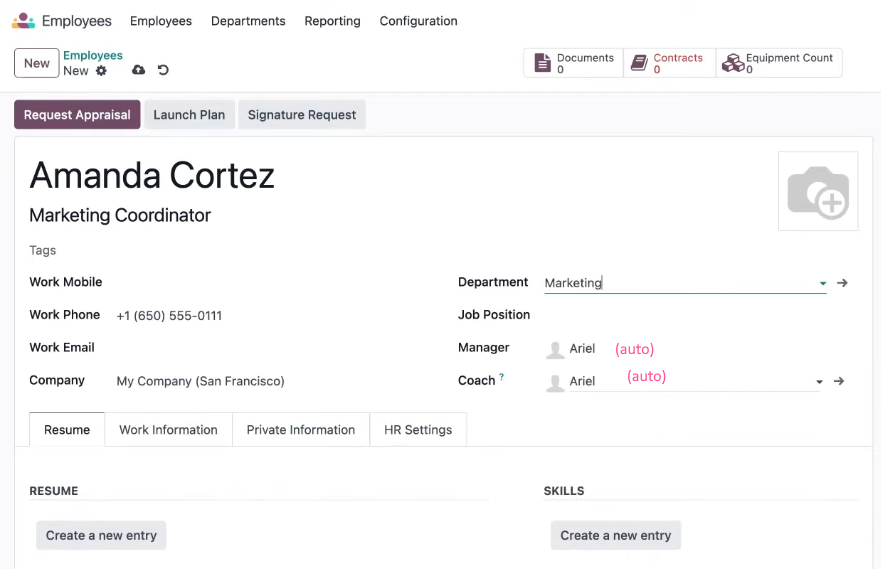Viewport: 881px width, 569px height.
Task: Discard changes with the undo arrow icon
Action: tap(163, 70)
